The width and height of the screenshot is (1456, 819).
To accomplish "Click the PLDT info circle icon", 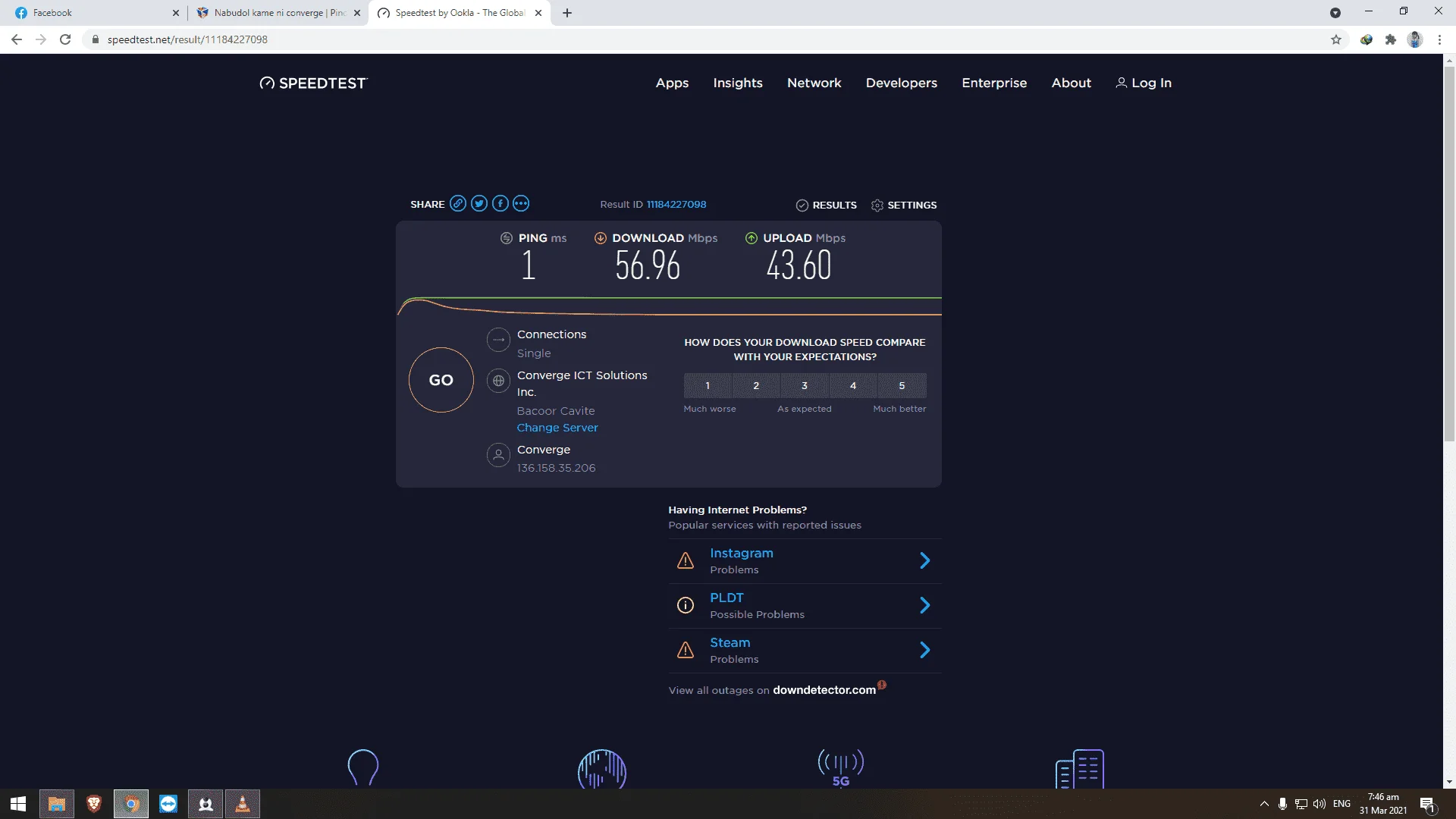I will click(686, 605).
